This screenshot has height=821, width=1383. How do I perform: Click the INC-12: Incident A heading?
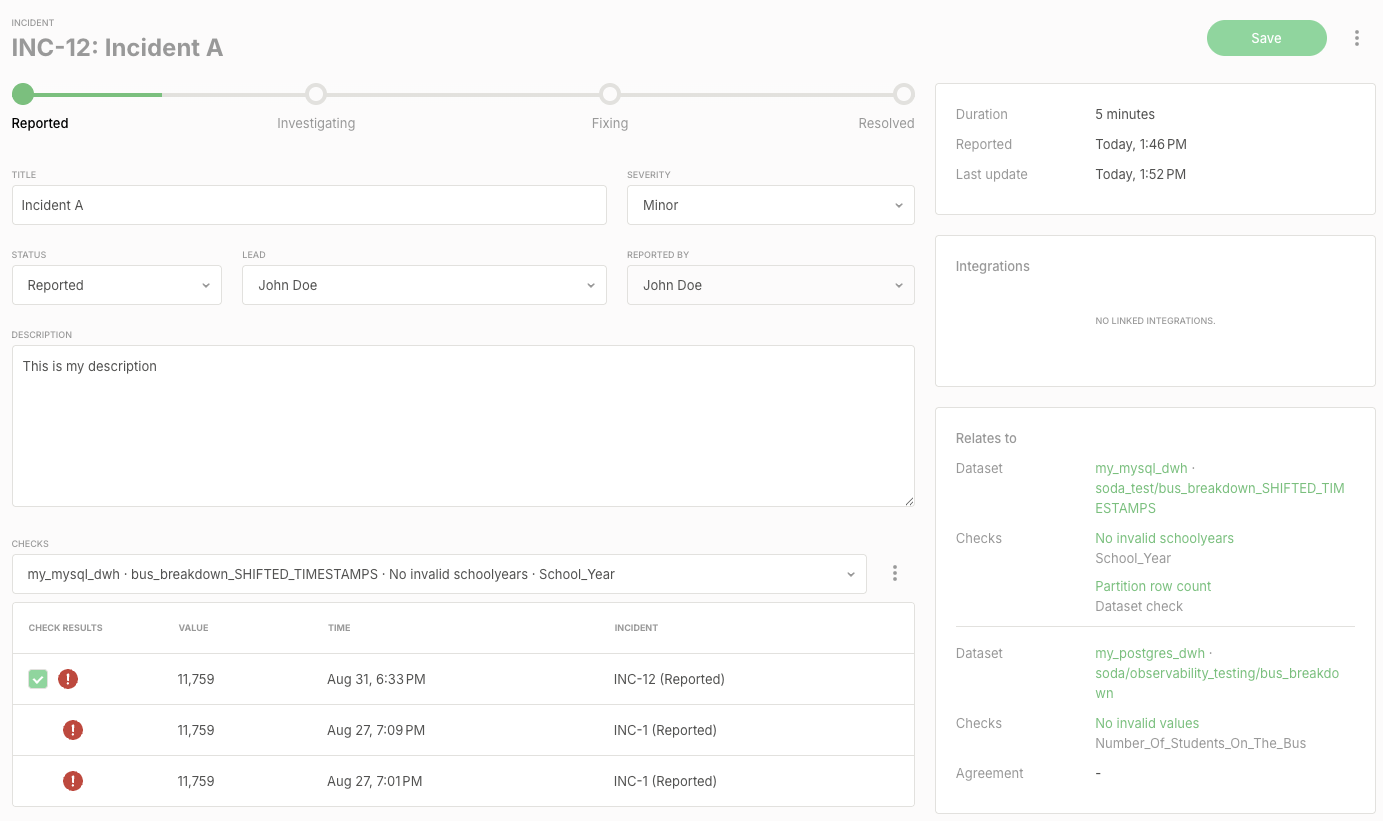pyautogui.click(x=117, y=47)
